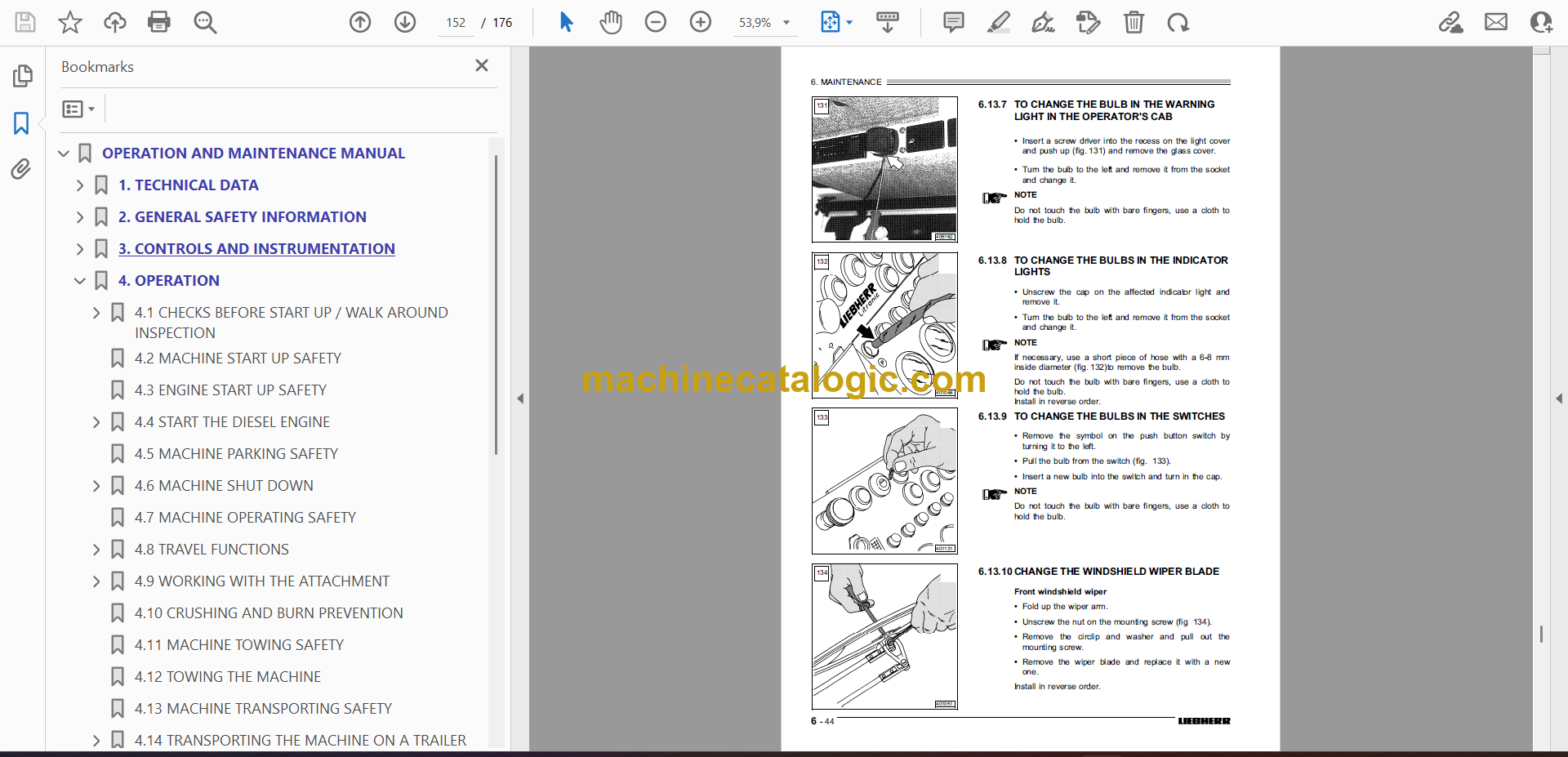Toggle the bookmarks panel icon
The height and width of the screenshot is (757, 1568).
click(x=21, y=123)
